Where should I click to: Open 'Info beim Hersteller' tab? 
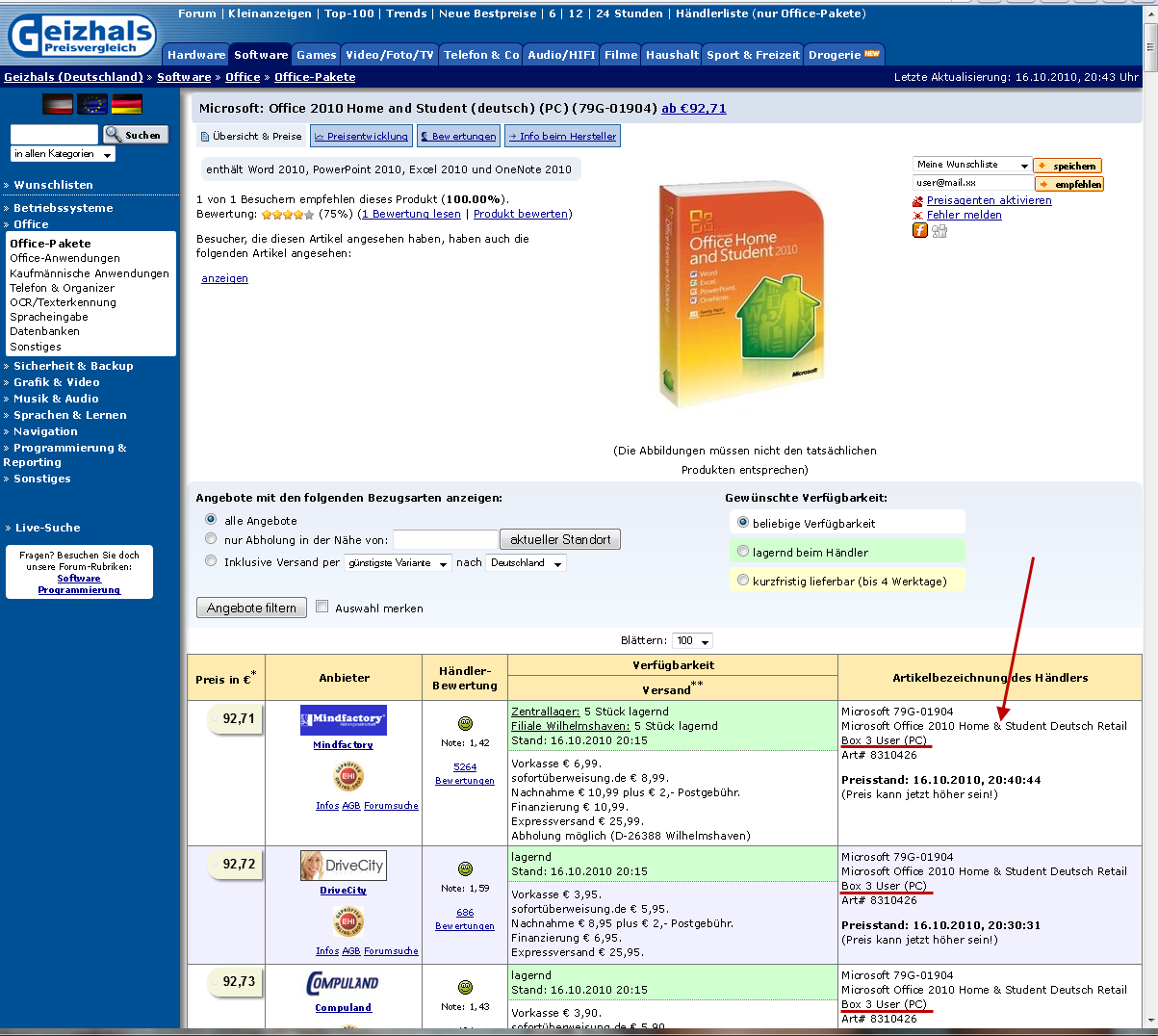(x=562, y=137)
